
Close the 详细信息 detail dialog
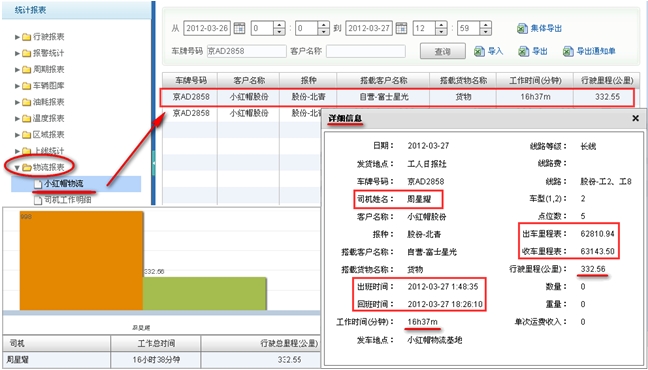636,119
